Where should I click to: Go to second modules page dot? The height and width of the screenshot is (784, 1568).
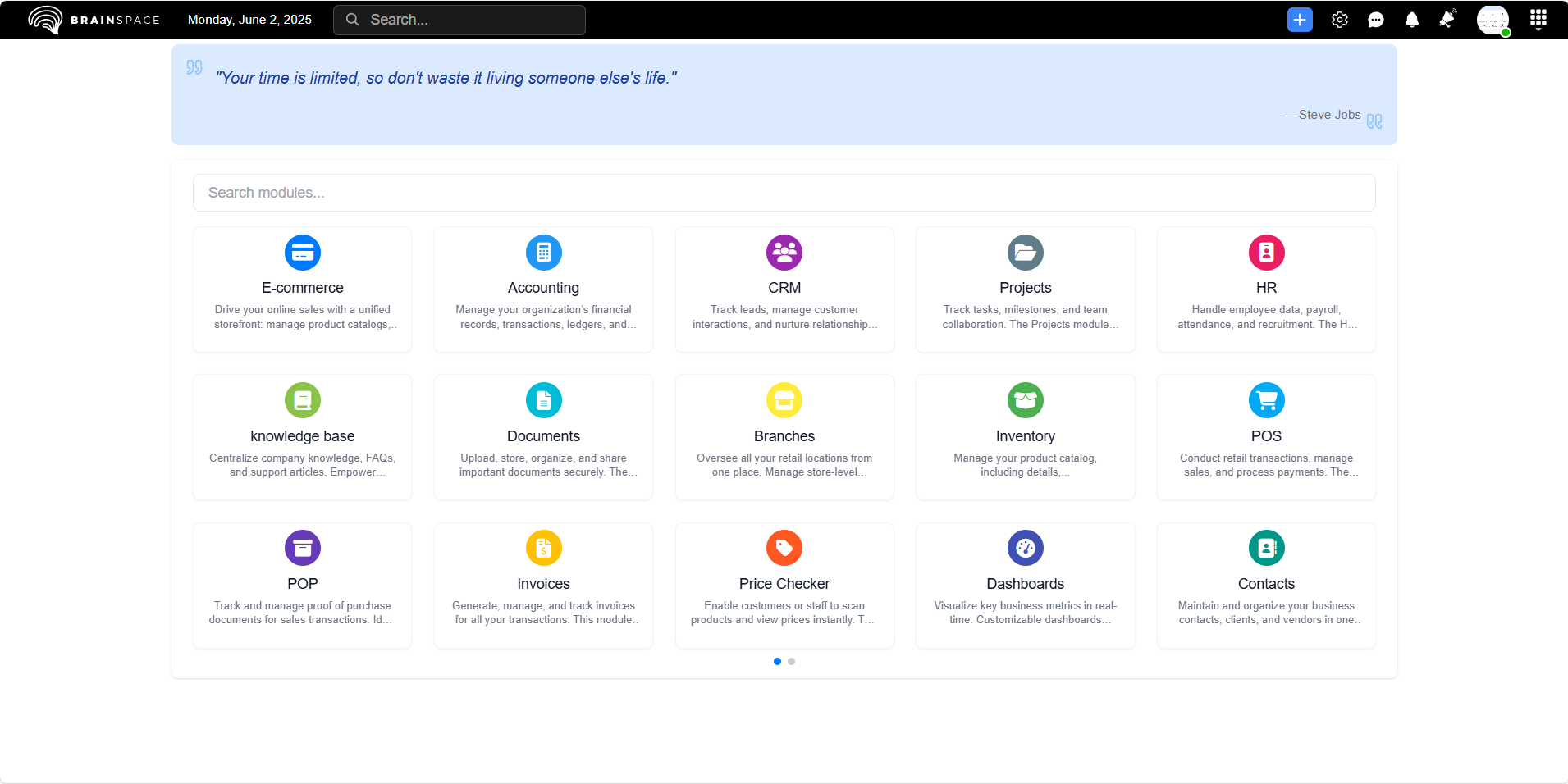coord(791,661)
